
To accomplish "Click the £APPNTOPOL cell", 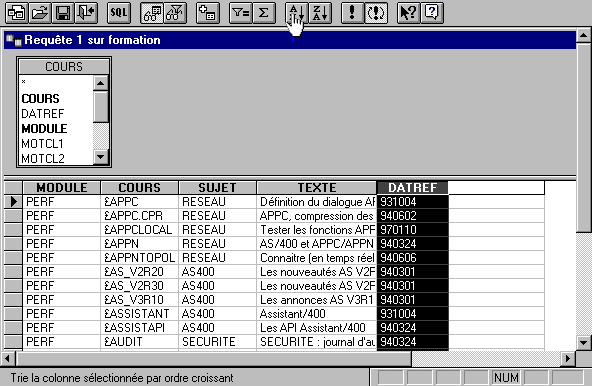I will 139,258.
